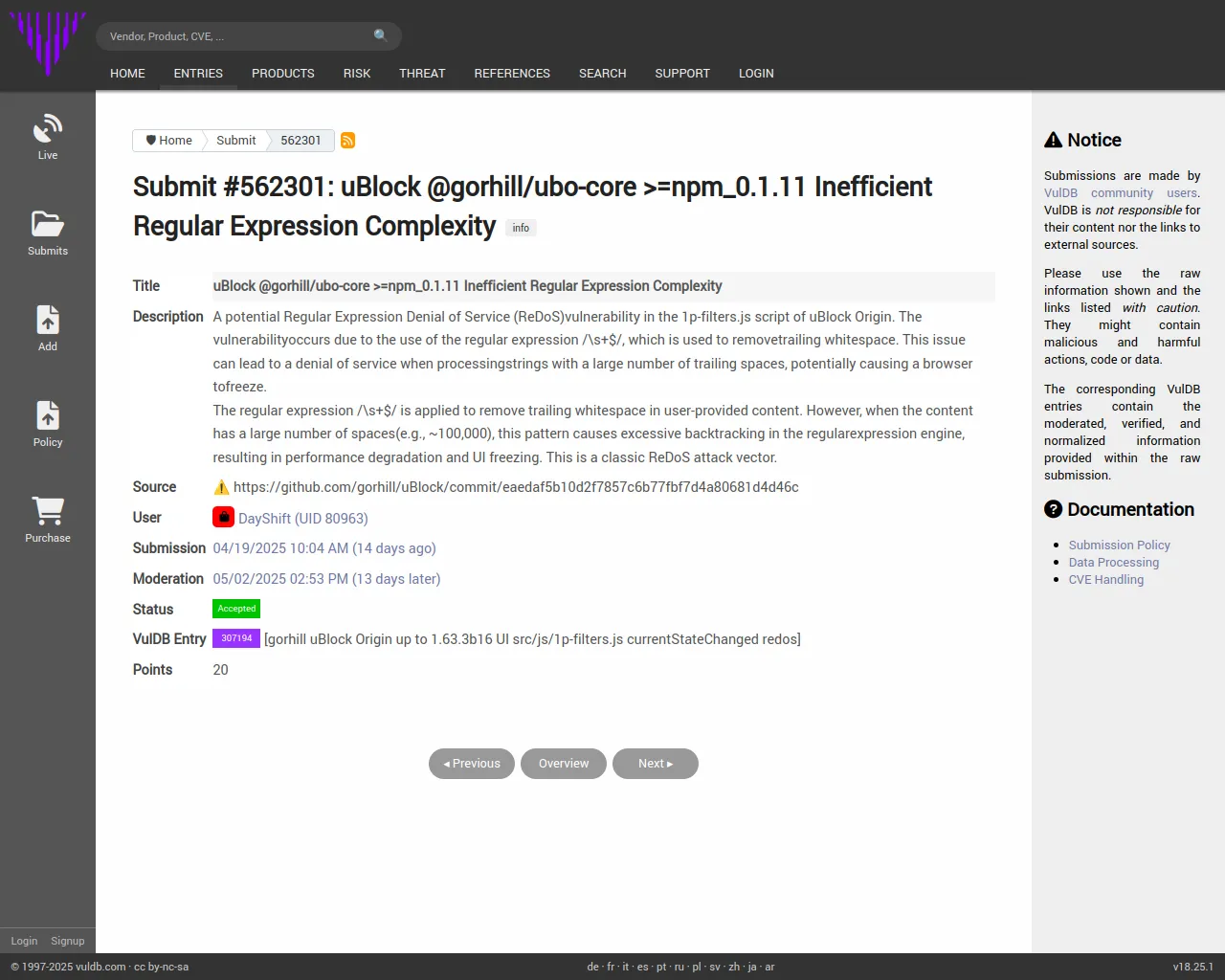This screenshot has height=980, width=1225.
Task: Open cc by-nc-sa license link
Action: [161, 967]
